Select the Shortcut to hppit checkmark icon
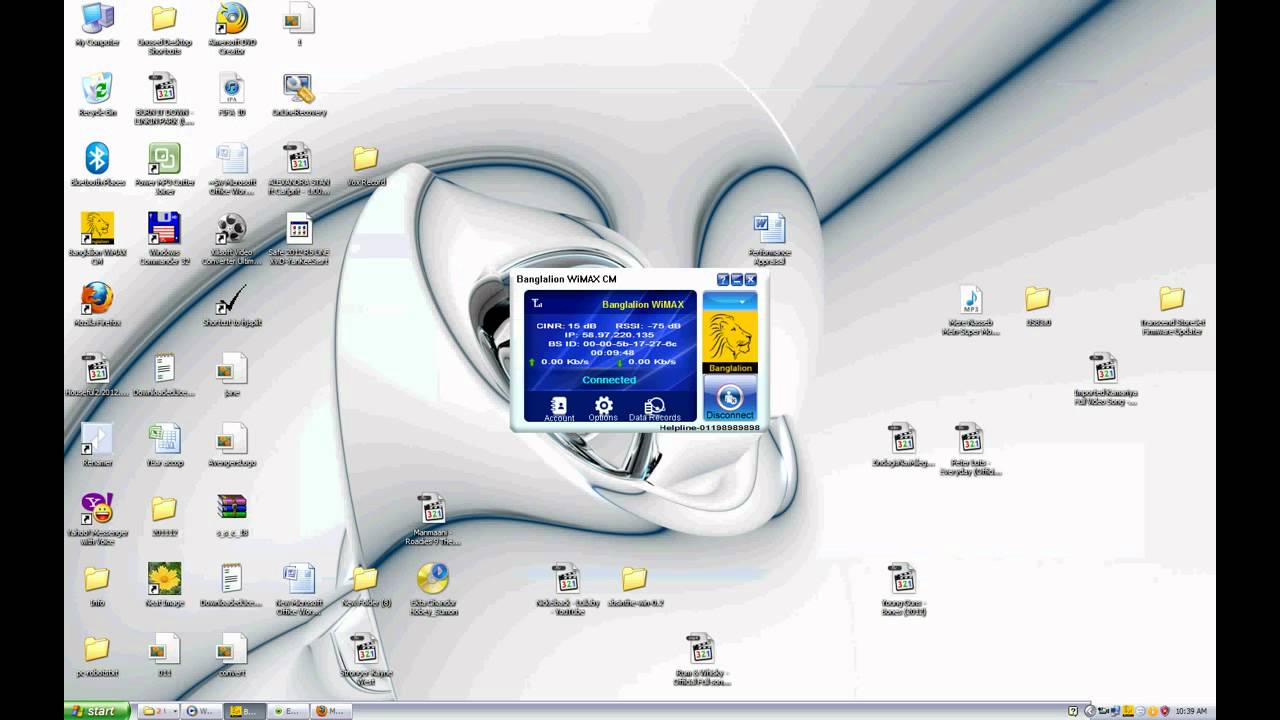Image resolution: width=1280 pixels, height=720 pixels. point(232,305)
